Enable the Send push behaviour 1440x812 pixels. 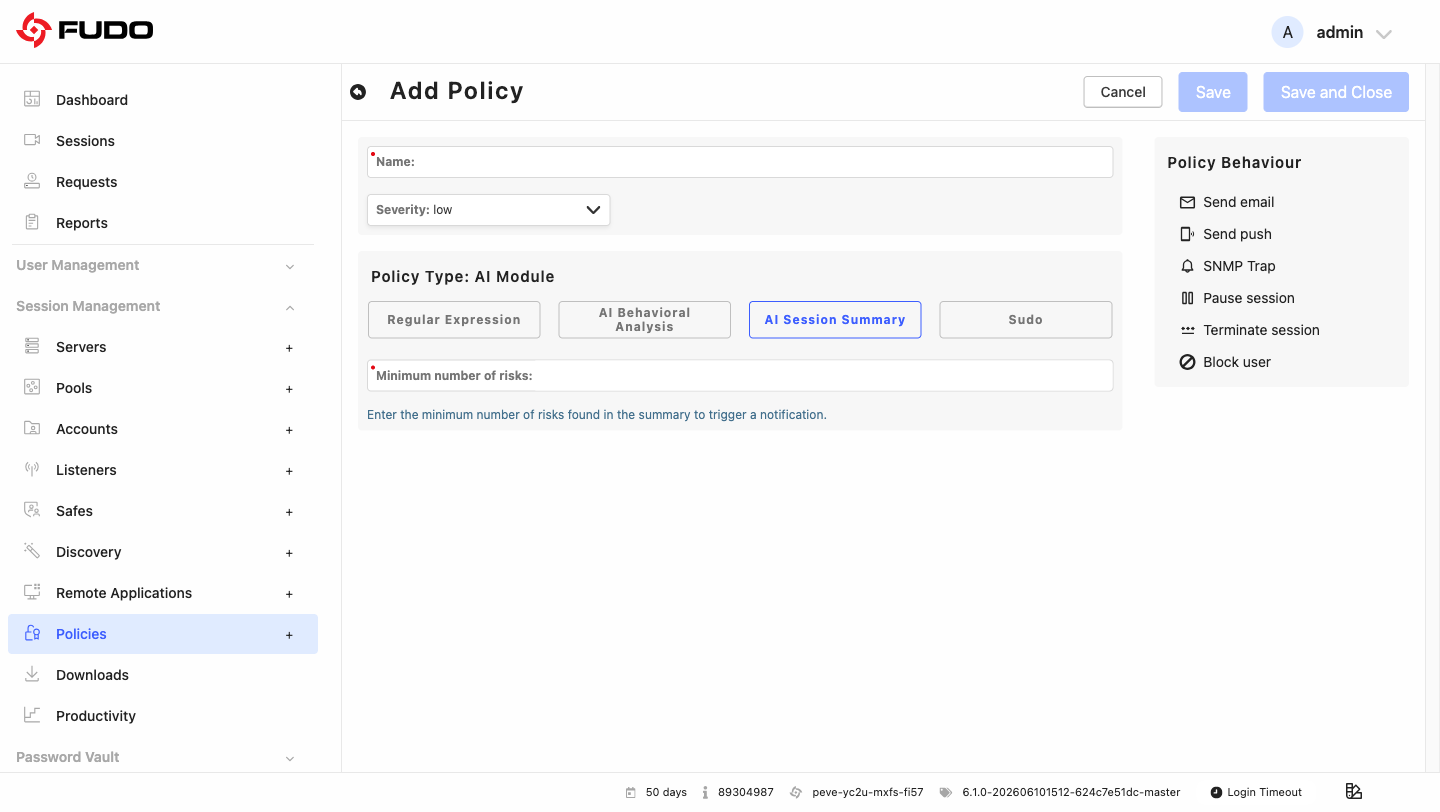[1226, 234]
